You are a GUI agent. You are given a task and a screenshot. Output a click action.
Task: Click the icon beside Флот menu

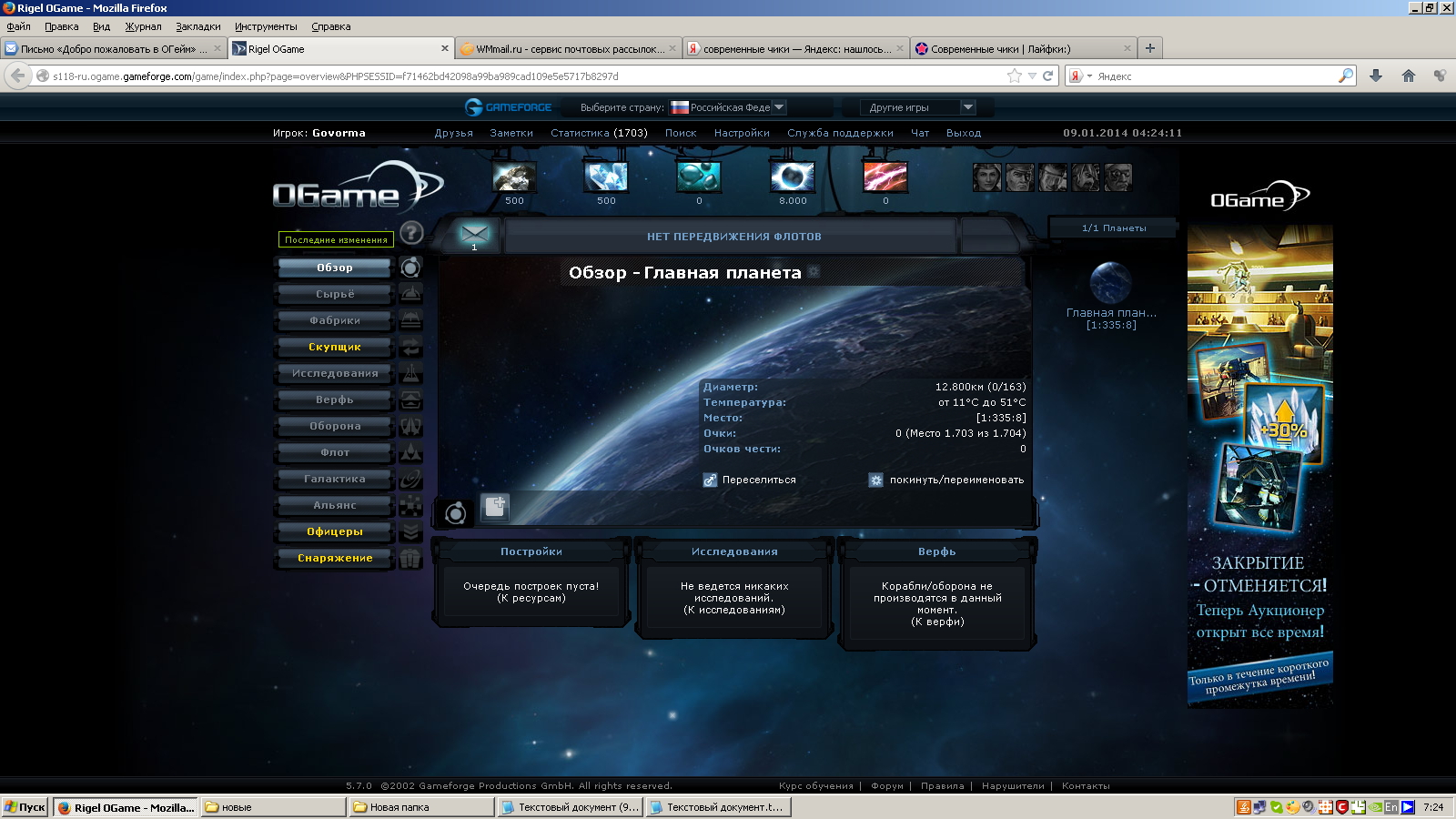click(411, 451)
